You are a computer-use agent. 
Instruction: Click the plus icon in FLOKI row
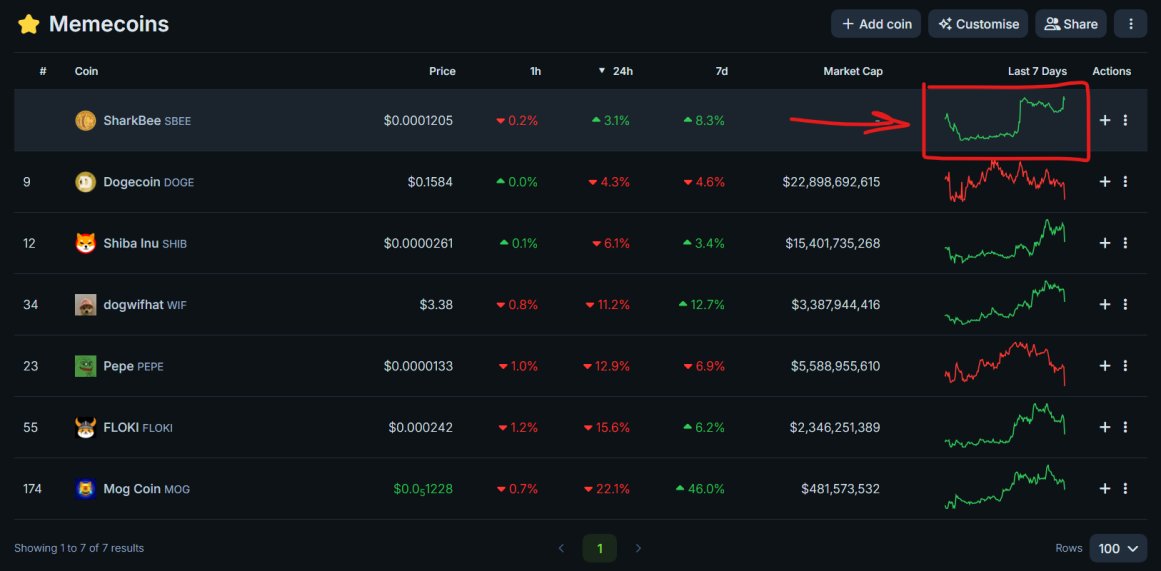pos(1105,427)
